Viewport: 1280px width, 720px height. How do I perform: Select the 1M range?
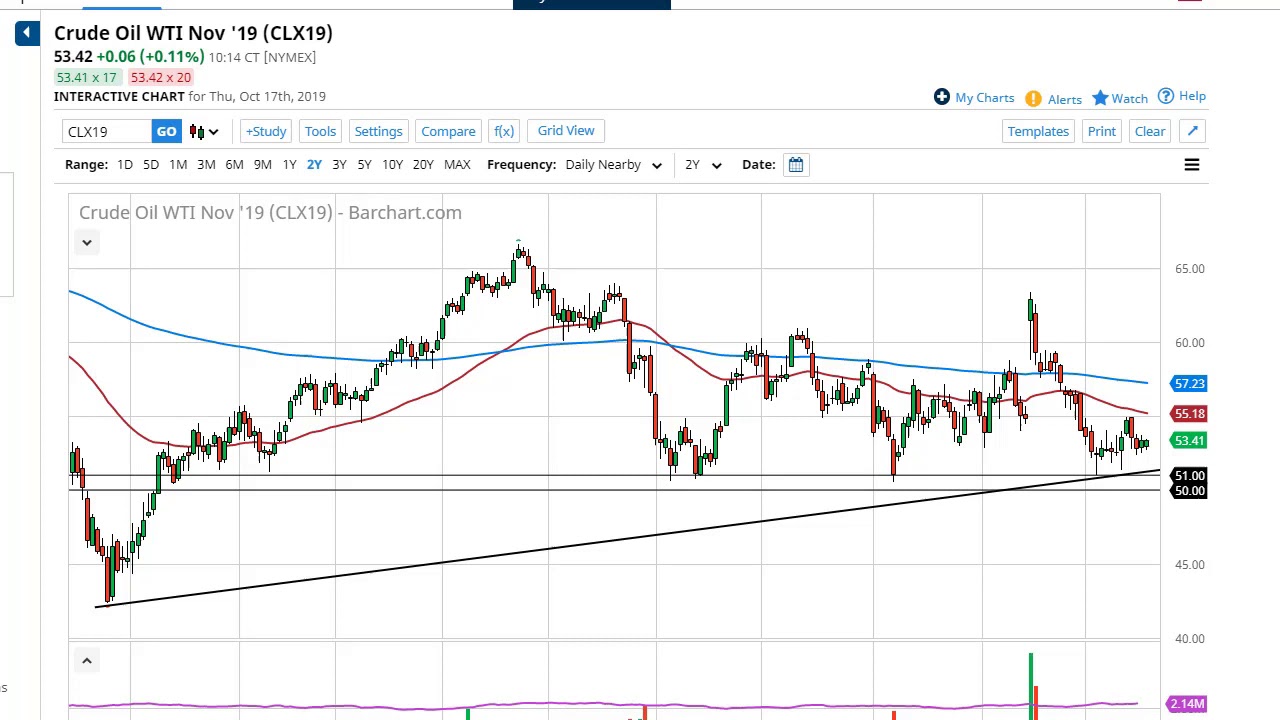[x=178, y=164]
